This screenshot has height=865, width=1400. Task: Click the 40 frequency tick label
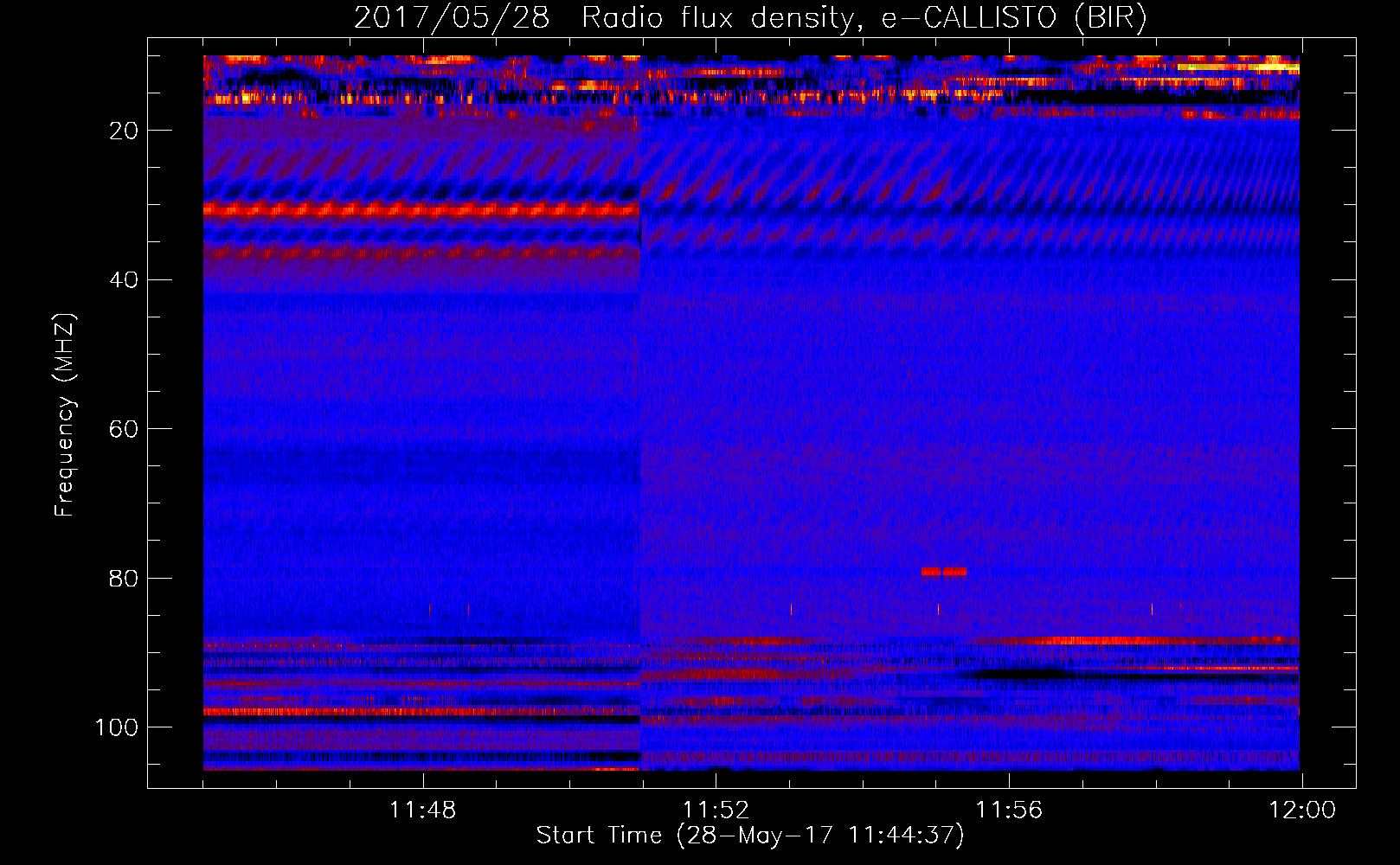point(125,279)
